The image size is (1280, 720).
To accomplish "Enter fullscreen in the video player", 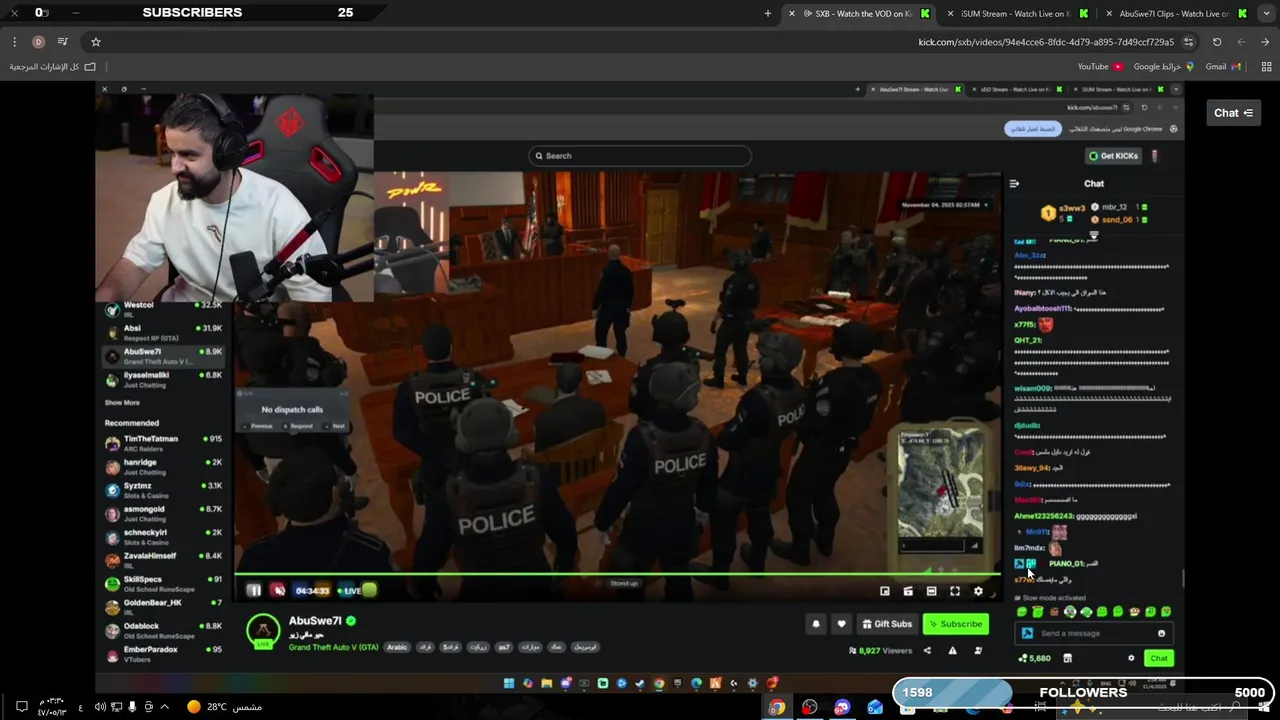I will [955, 591].
